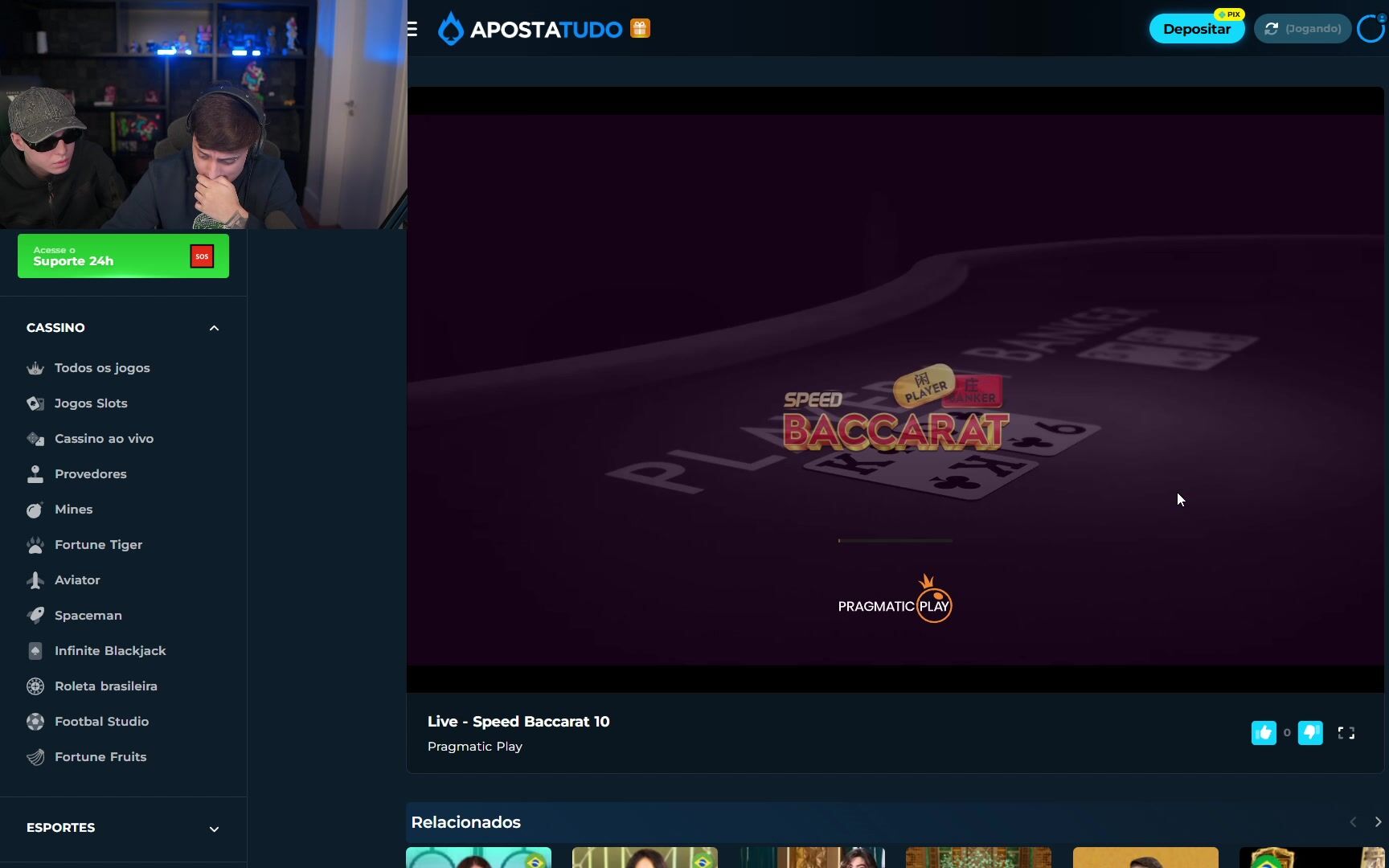Open Provedores
The image size is (1389, 868).
click(x=91, y=474)
